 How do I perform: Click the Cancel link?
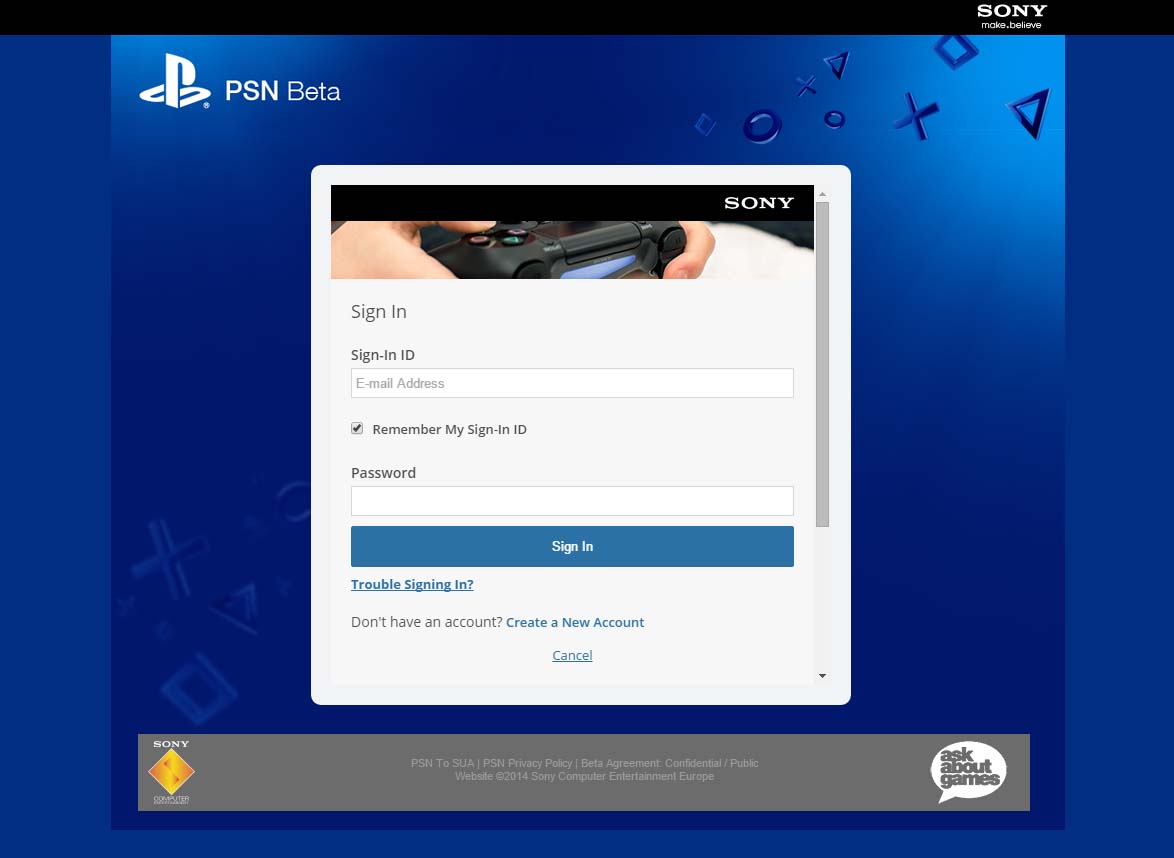(x=572, y=655)
